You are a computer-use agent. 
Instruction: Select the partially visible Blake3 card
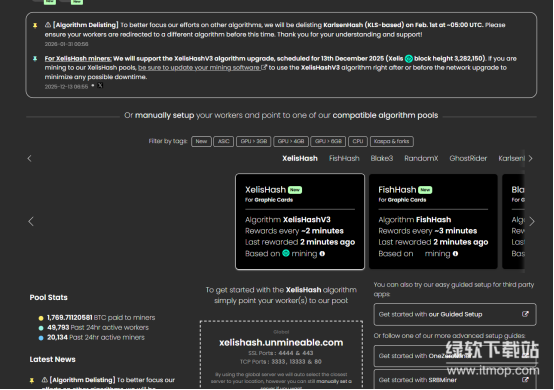[513, 221]
